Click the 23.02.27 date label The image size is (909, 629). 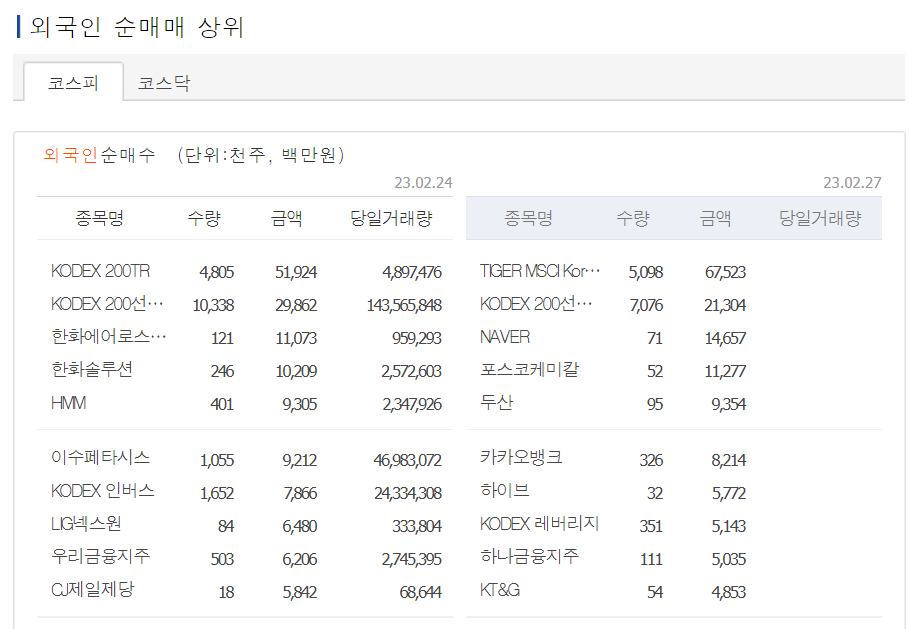click(x=852, y=183)
